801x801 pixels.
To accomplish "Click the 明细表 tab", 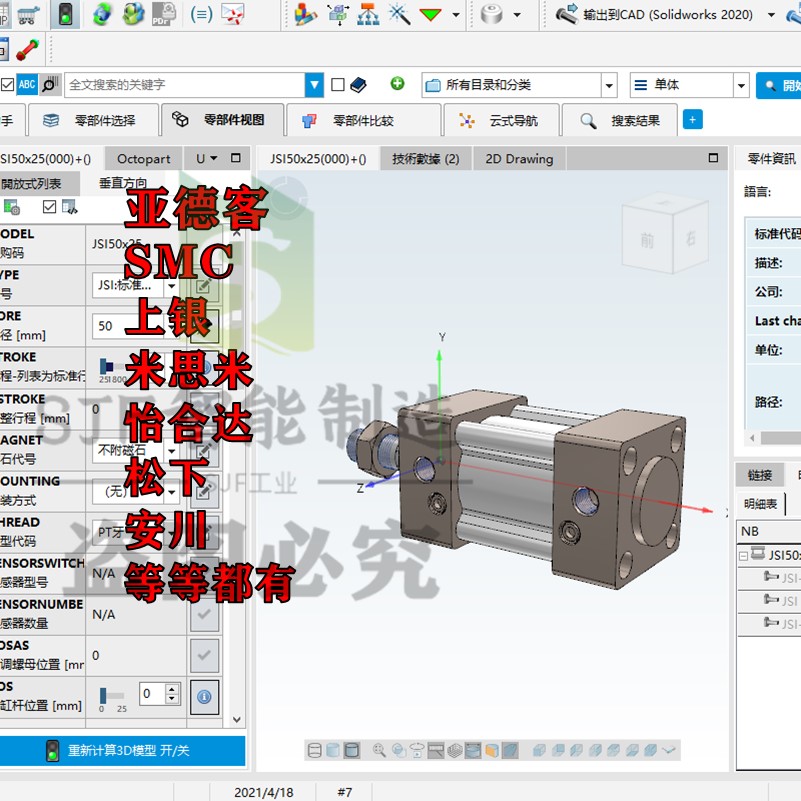I will pyautogui.click(x=761, y=504).
